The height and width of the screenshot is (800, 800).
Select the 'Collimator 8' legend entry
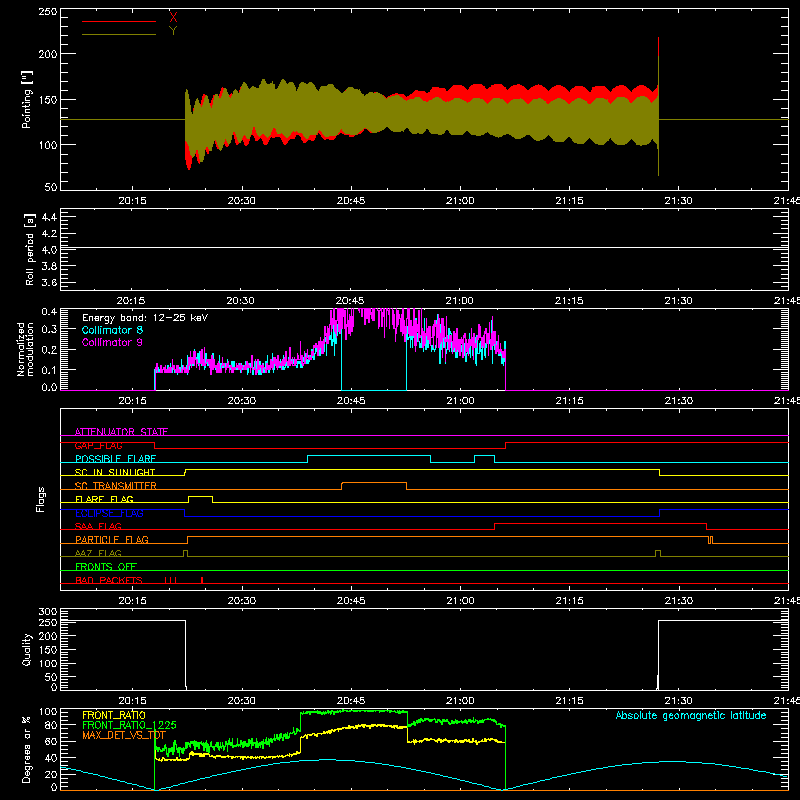112,330
